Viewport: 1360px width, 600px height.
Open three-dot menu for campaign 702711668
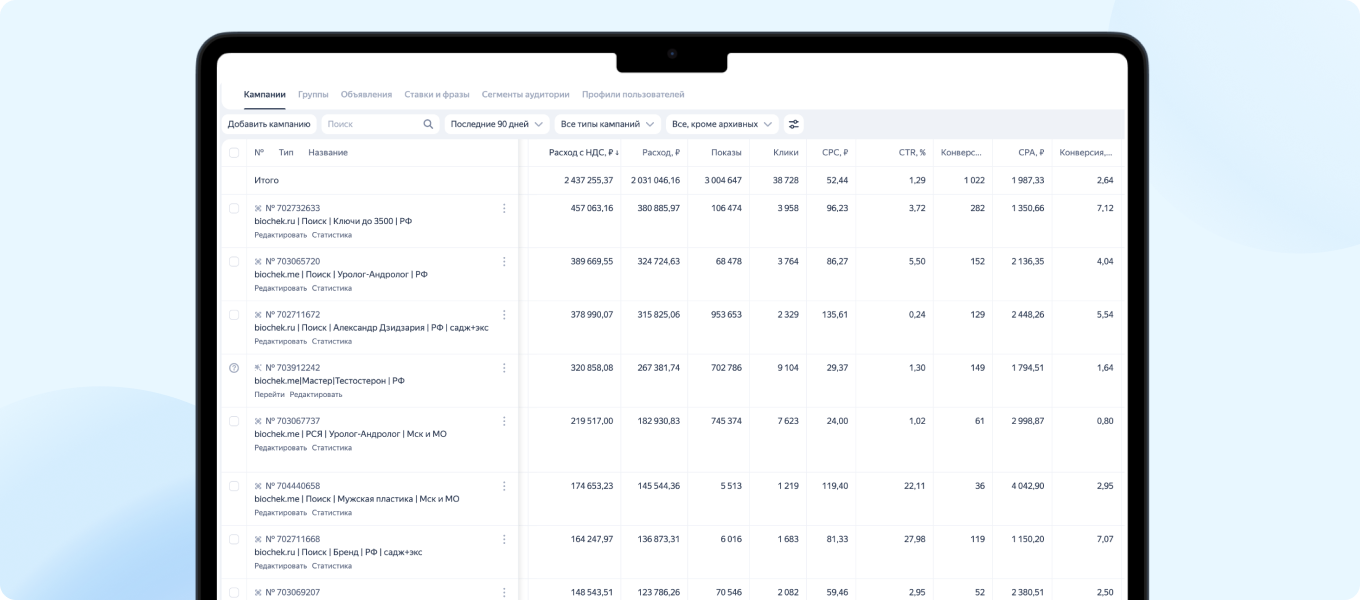coord(504,539)
